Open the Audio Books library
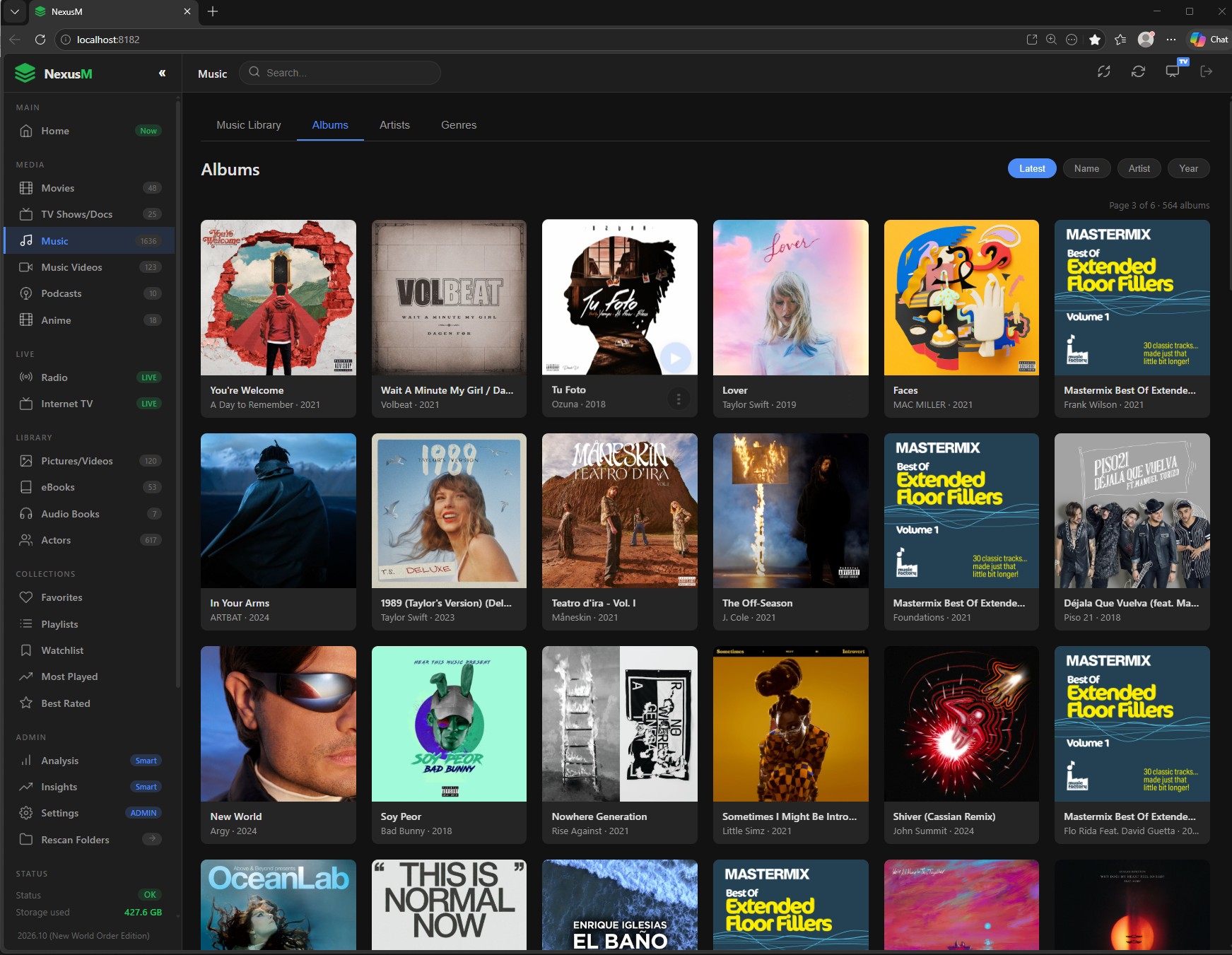 coord(69,513)
